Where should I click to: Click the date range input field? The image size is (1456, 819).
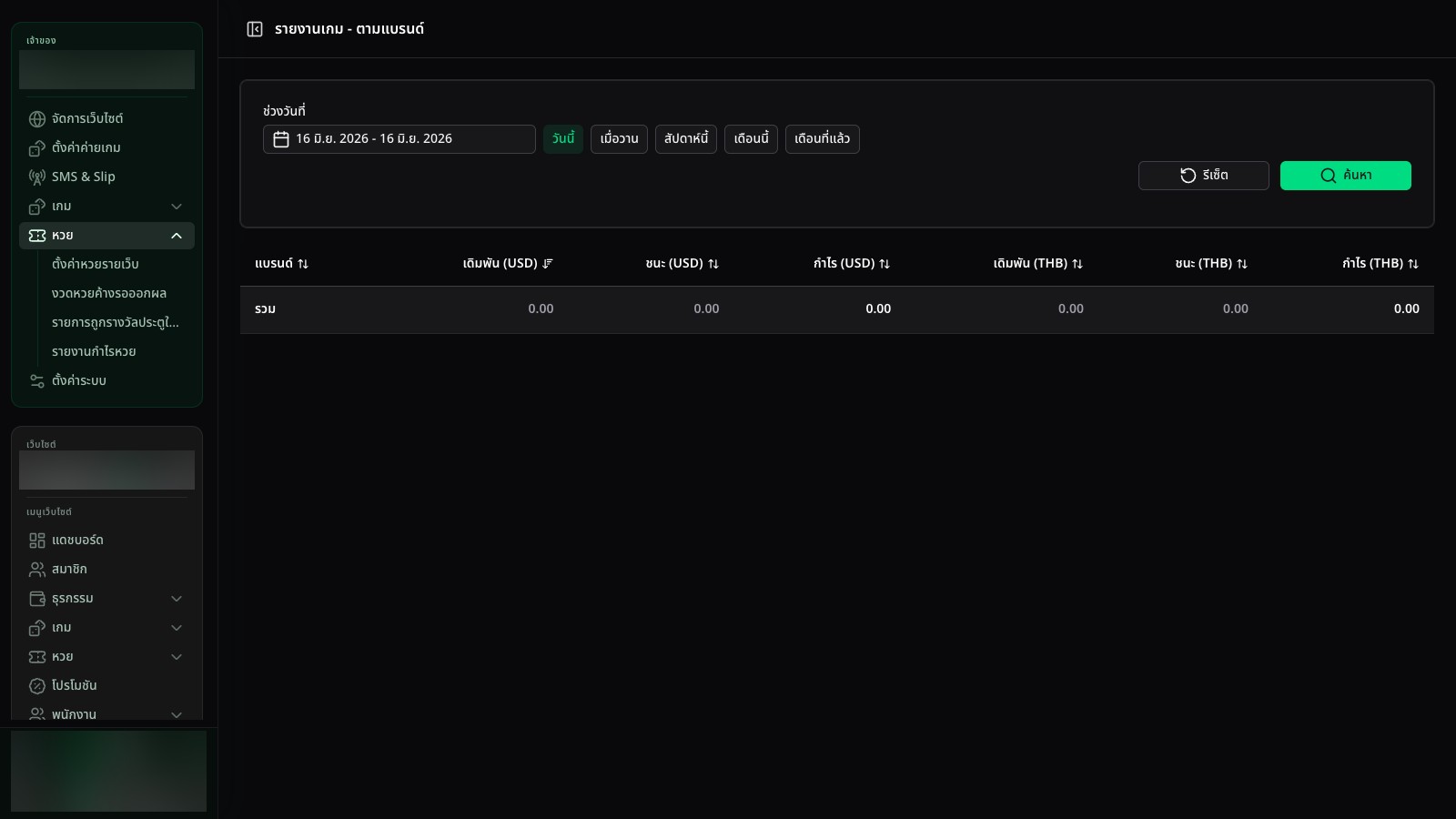coord(399,139)
